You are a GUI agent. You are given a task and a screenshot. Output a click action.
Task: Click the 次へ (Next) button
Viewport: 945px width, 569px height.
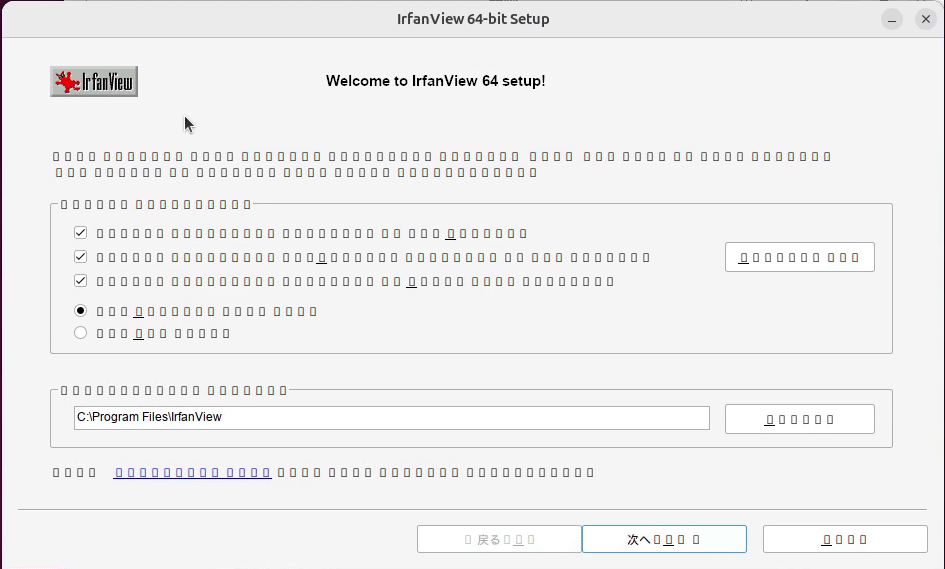pyautogui.click(x=664, y=539)
